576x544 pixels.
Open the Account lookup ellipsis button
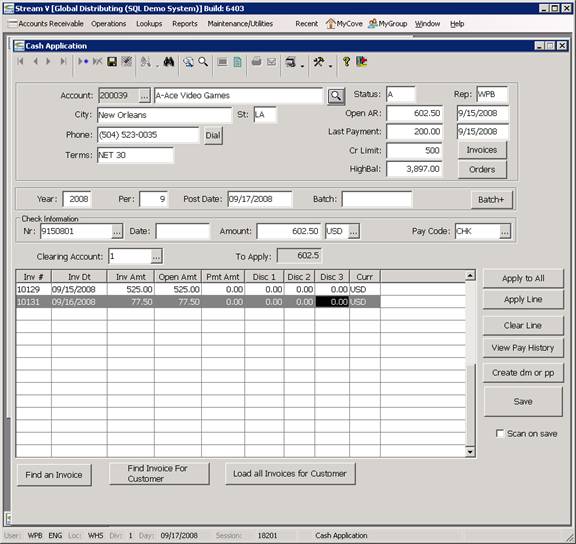[145, 96]
